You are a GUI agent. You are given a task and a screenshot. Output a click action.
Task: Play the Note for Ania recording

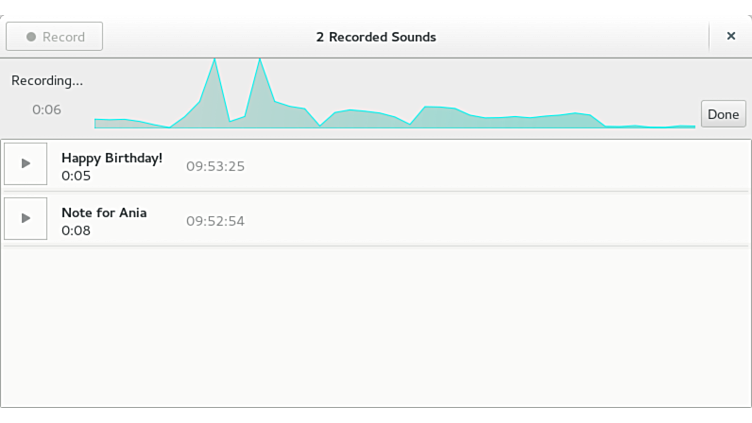(26, 218)
